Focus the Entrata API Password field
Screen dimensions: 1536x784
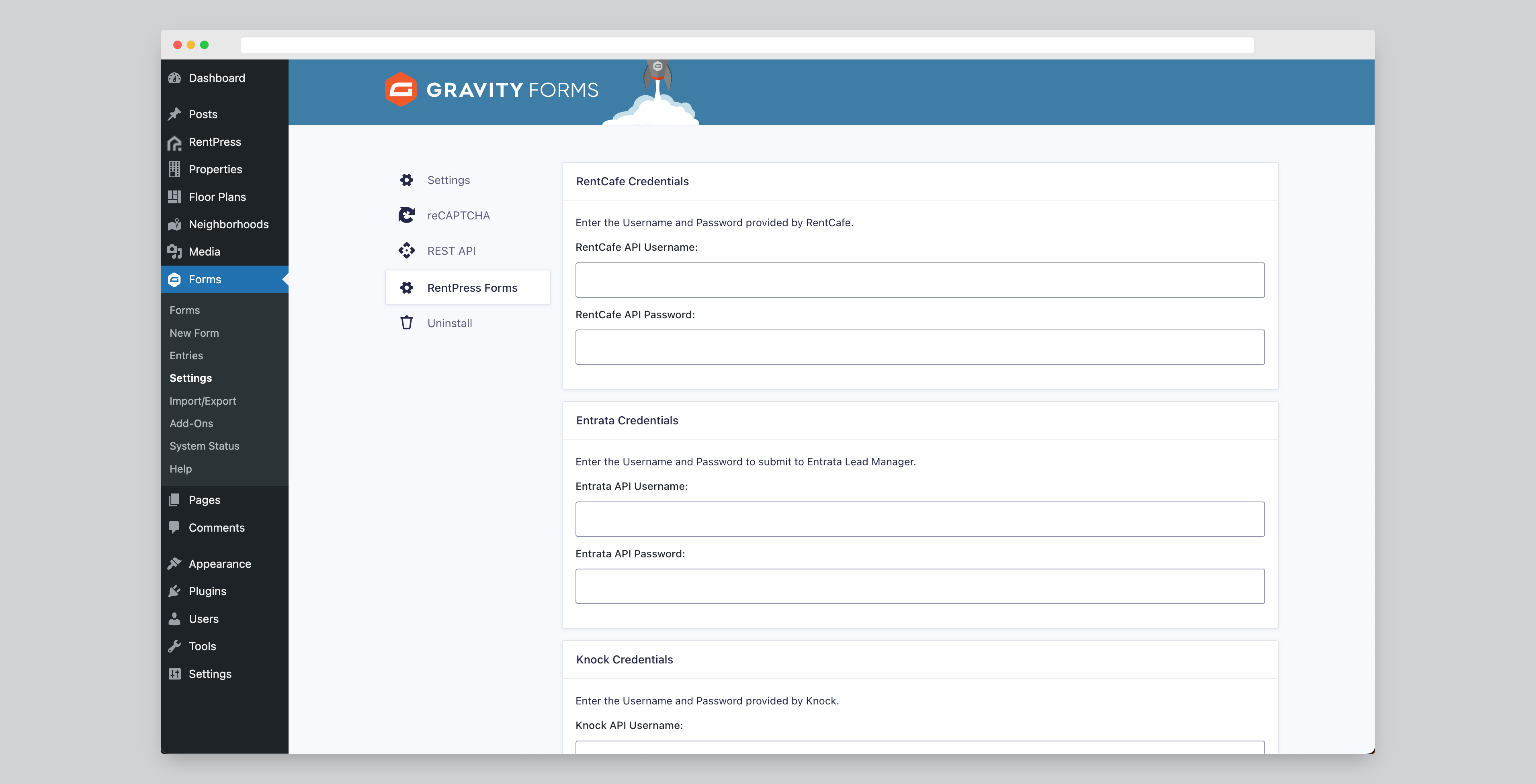click(x=920, y=586)
